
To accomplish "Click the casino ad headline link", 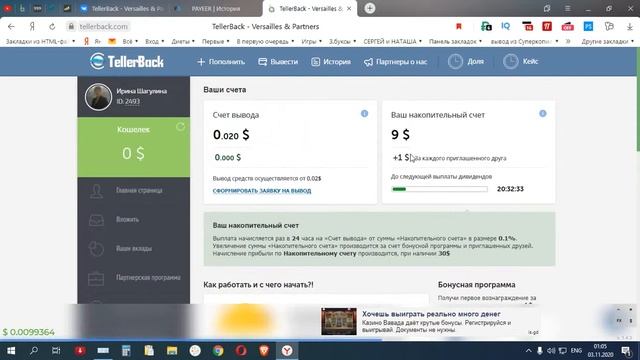I will pos(431,314).
